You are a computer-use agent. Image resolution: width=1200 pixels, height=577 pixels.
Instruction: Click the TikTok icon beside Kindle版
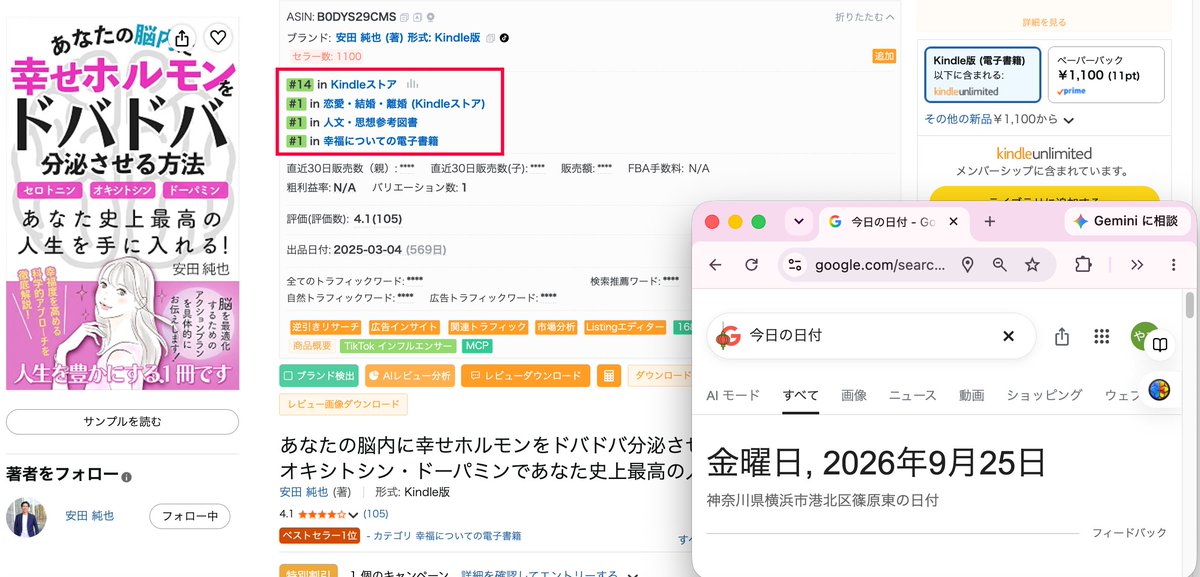[x=504, y=38]
